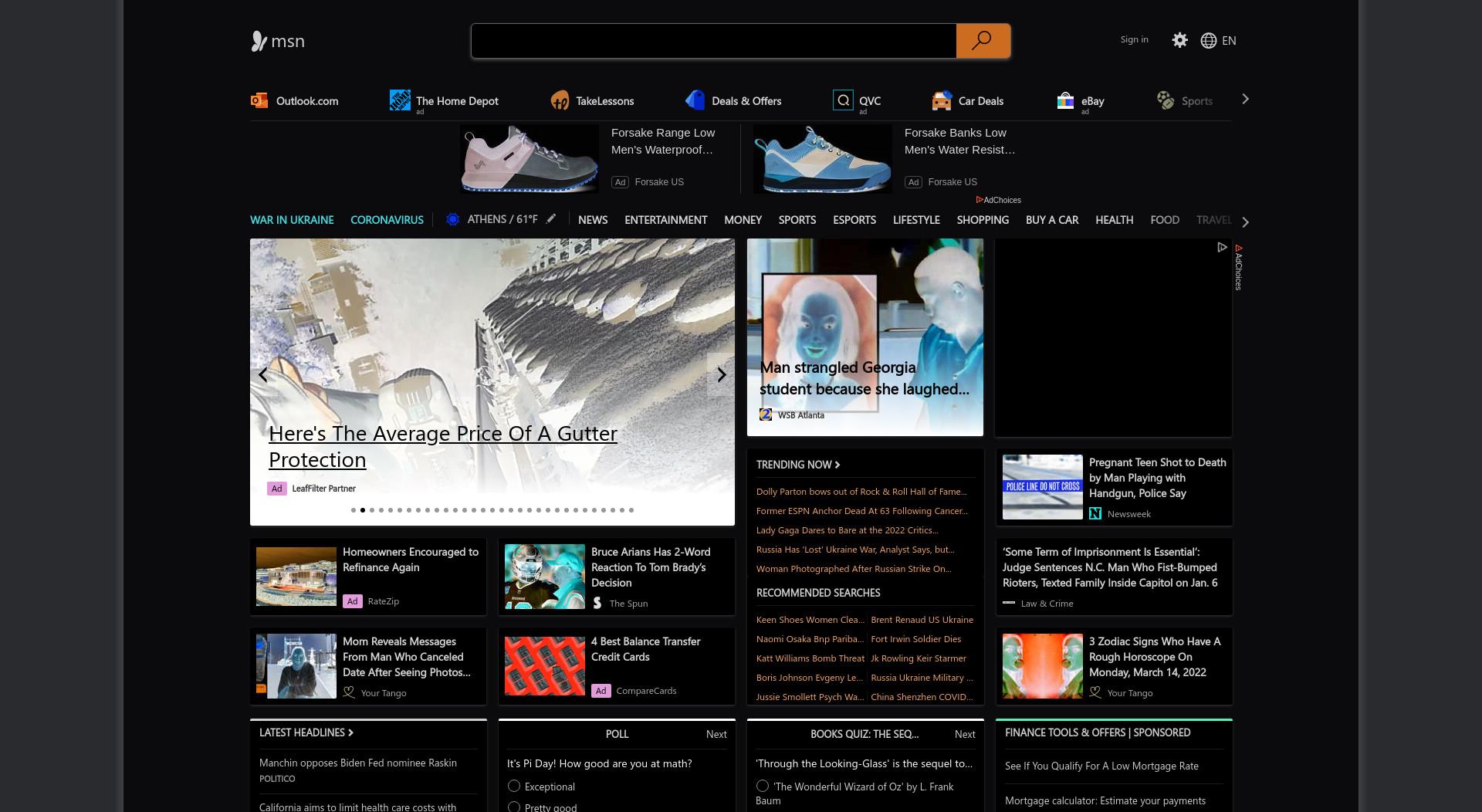Open Man strangled Georgia student story
This screenshot has width=1482, height=812.
(864, 378)
